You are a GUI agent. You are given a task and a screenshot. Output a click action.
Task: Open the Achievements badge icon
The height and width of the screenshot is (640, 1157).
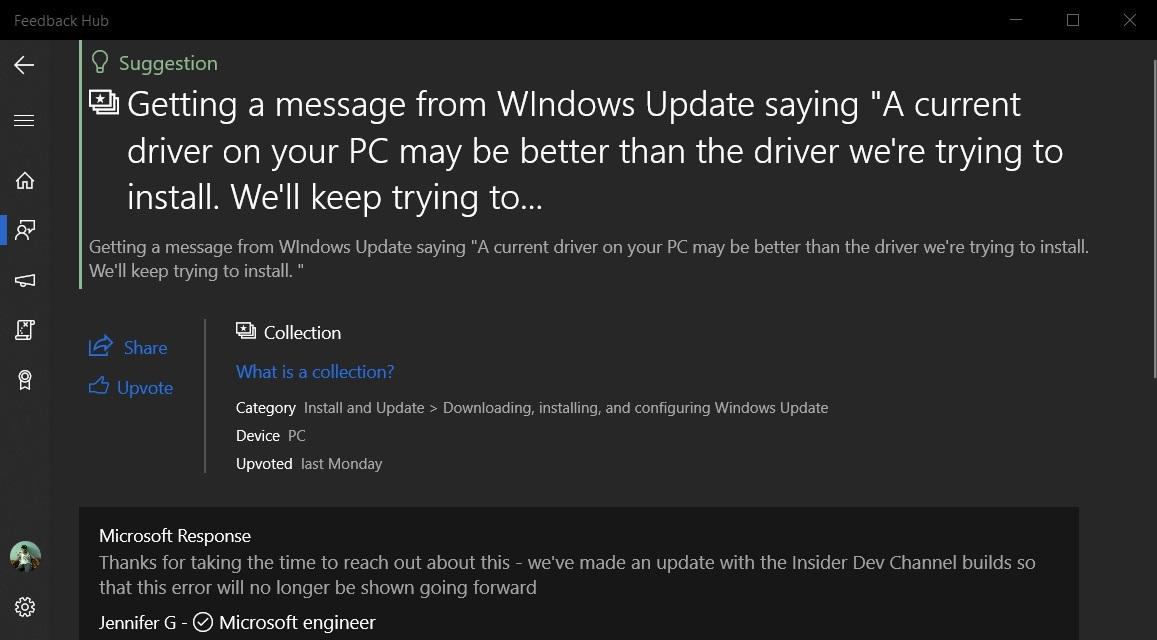(25, 380)
